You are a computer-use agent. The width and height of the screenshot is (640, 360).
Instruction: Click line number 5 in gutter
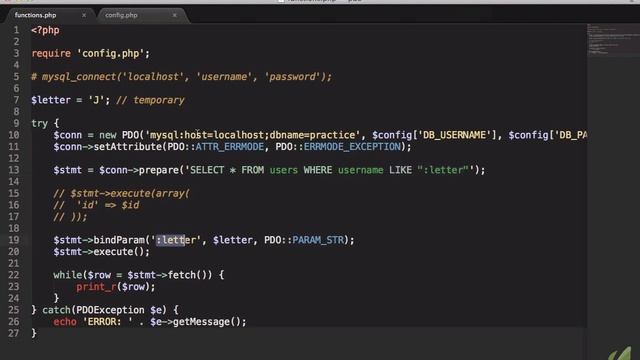pos(16,77)
